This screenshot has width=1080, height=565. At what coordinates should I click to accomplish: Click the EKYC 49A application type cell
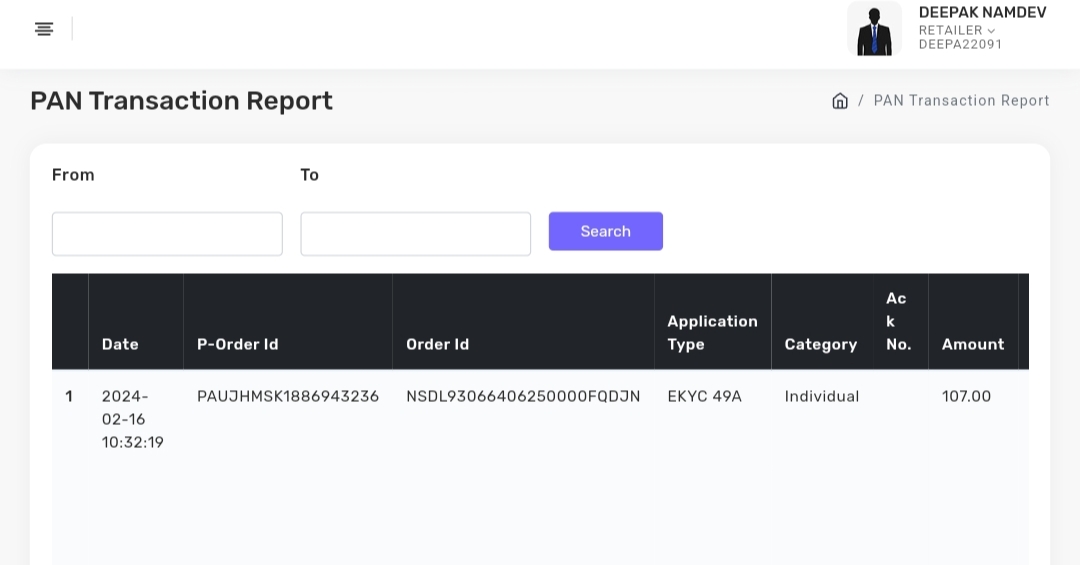[x=704, y=397]
